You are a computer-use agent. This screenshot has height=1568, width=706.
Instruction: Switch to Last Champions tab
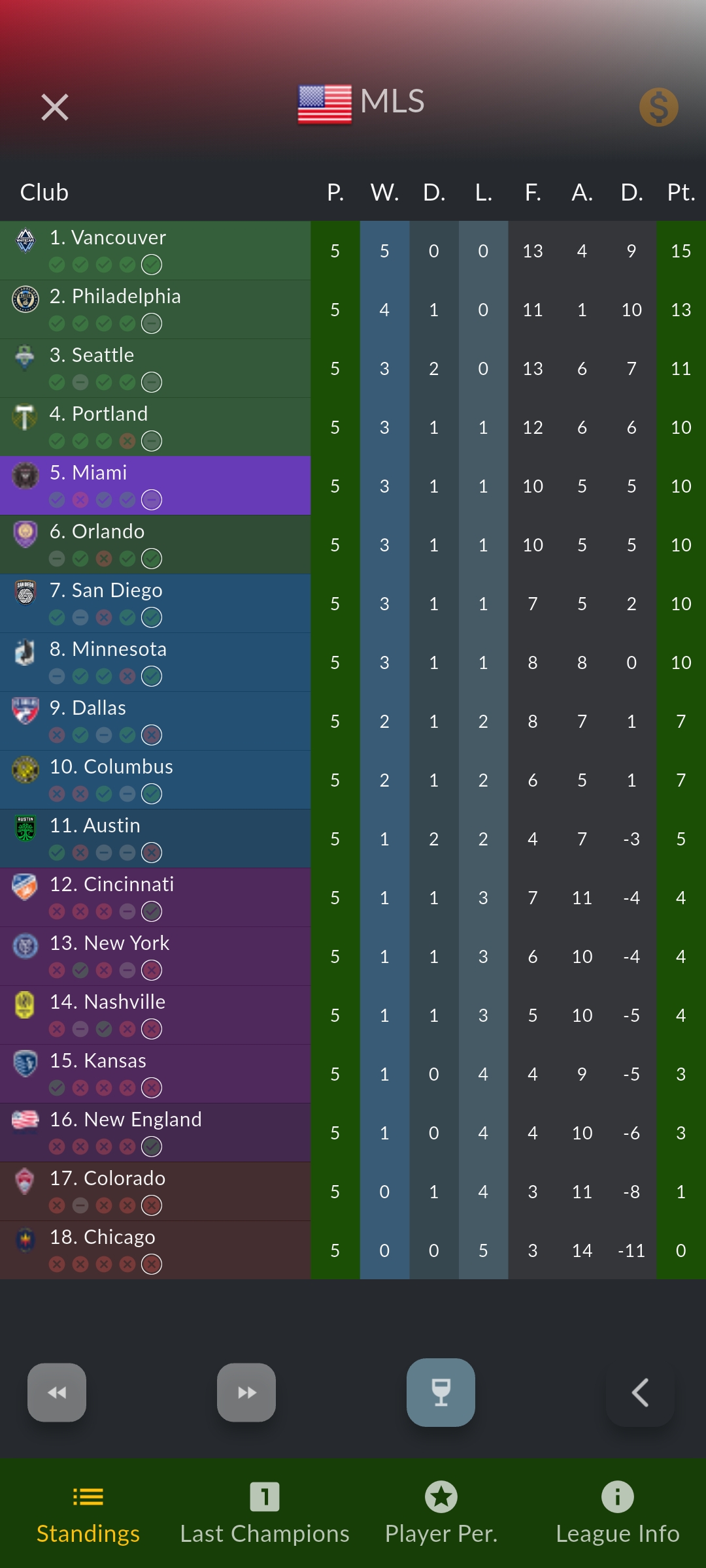click(x=265, y=1513)
